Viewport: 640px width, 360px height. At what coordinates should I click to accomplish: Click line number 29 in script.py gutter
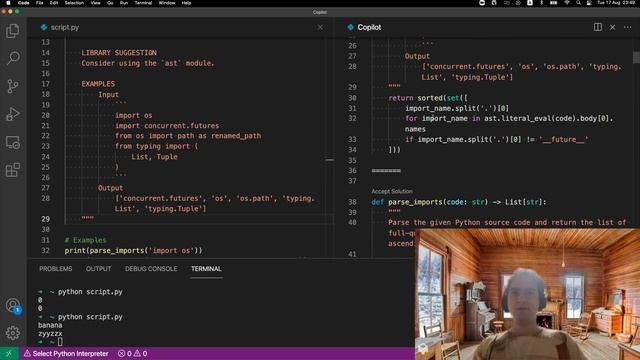[45, 219]
